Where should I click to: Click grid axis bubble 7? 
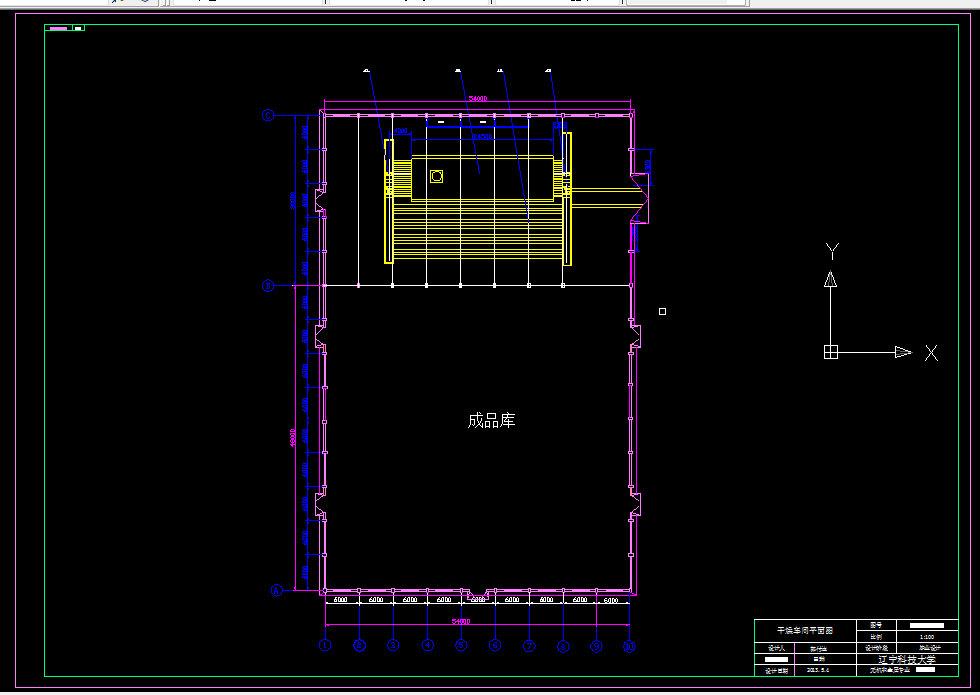pos(529,646)
